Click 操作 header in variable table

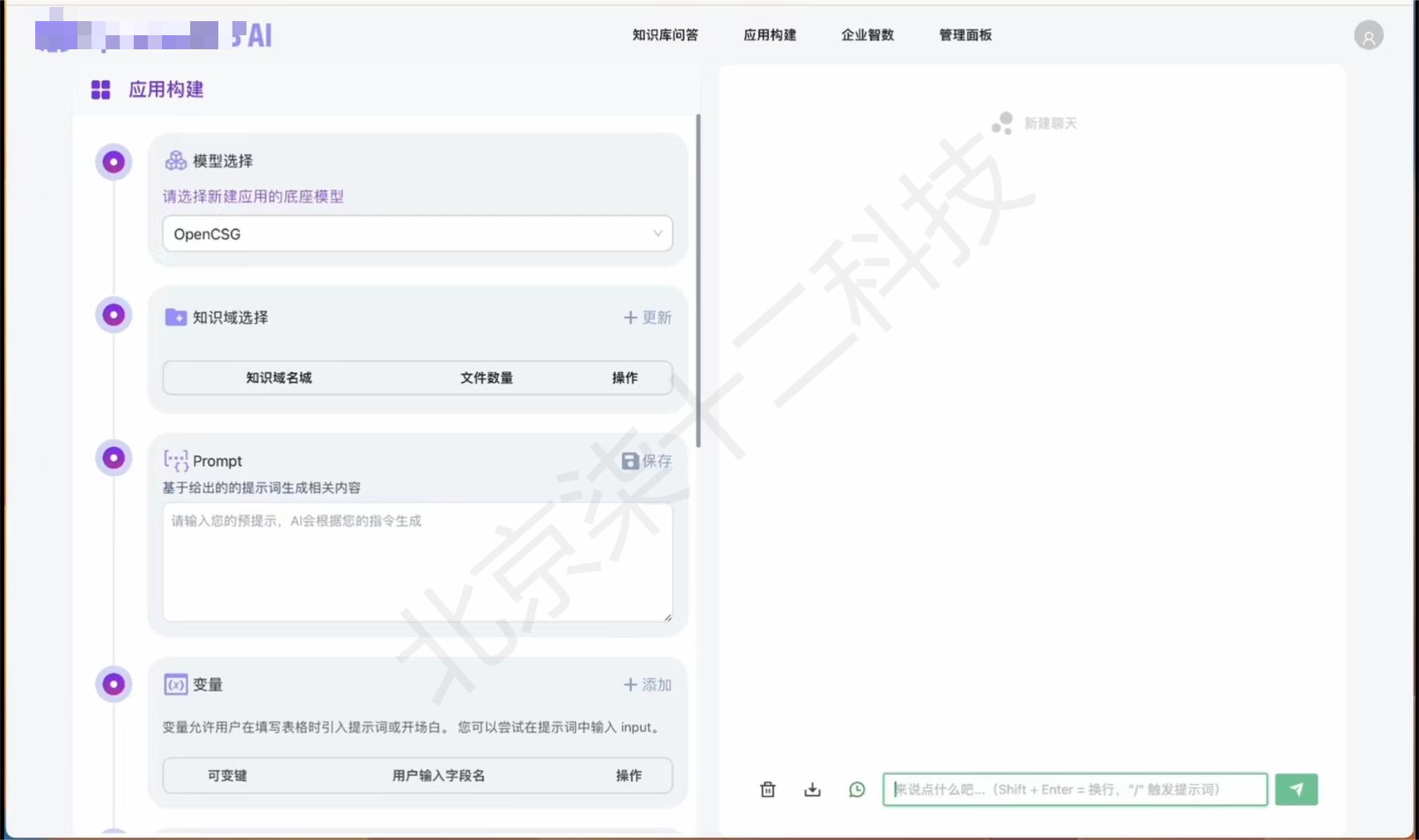[628, 775]
